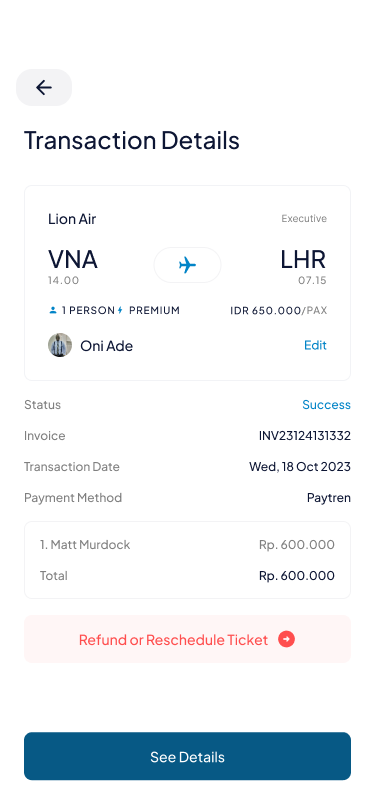Click the Matt Murdock passenger row
Image resolution: width=375 pixels, height=812 pixels.
(188, 544)
